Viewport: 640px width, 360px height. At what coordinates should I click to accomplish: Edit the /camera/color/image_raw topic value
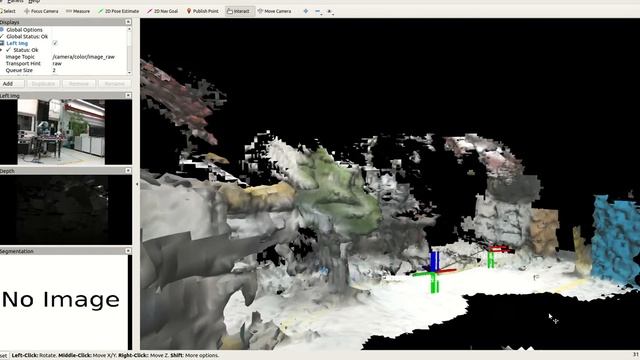click(83, 57)
